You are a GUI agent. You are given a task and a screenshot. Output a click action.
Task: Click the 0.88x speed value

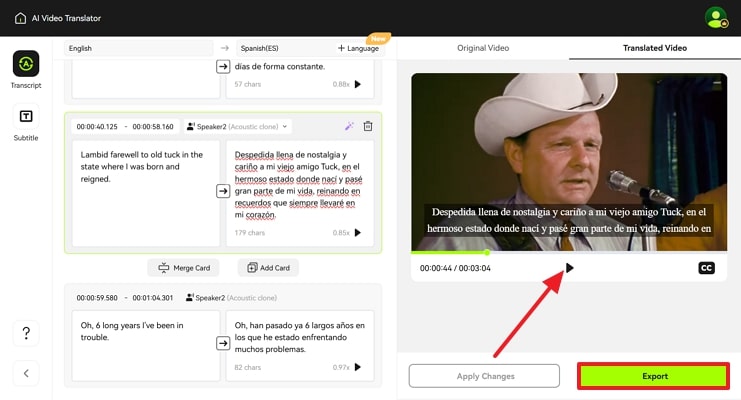[341, 84]
